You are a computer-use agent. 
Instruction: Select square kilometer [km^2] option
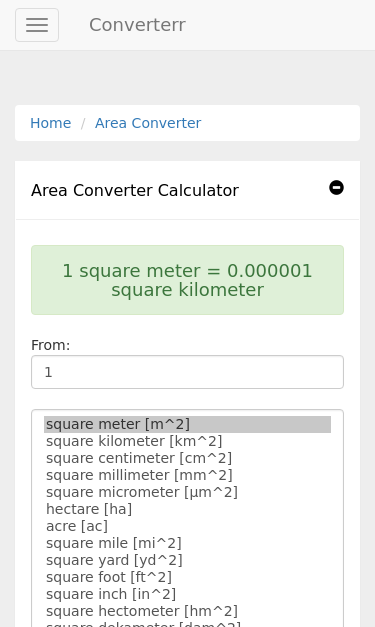188,441
